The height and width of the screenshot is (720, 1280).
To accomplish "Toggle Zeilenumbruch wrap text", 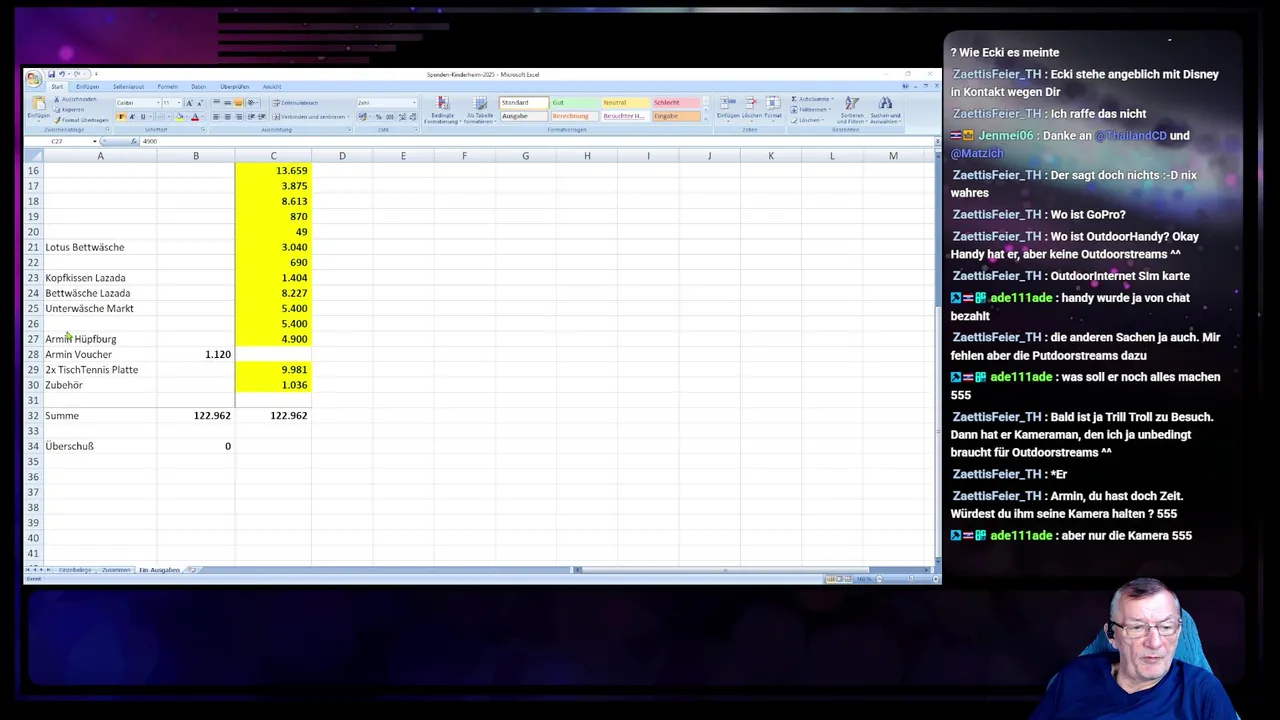I will (x=296, y=103).
